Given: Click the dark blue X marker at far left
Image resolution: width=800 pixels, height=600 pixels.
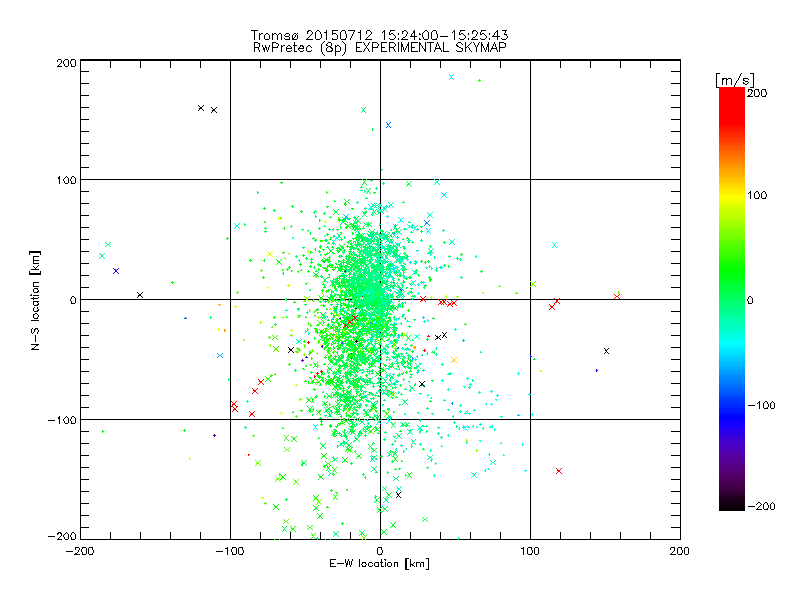Looking at the screenshot, I should tap(116, 271).
